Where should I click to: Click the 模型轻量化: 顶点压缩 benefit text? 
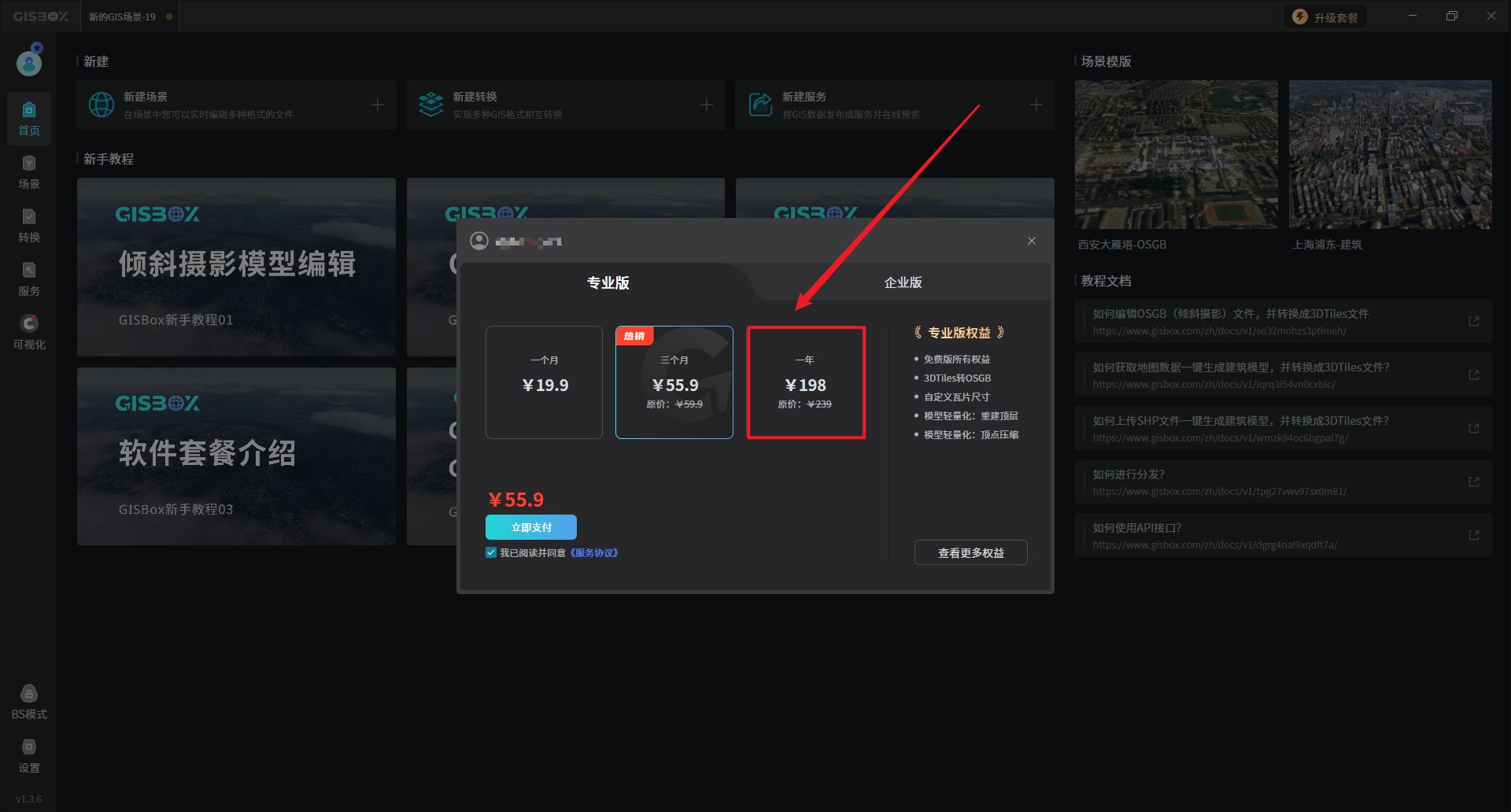pyautogui.click(x=971, y=434)
